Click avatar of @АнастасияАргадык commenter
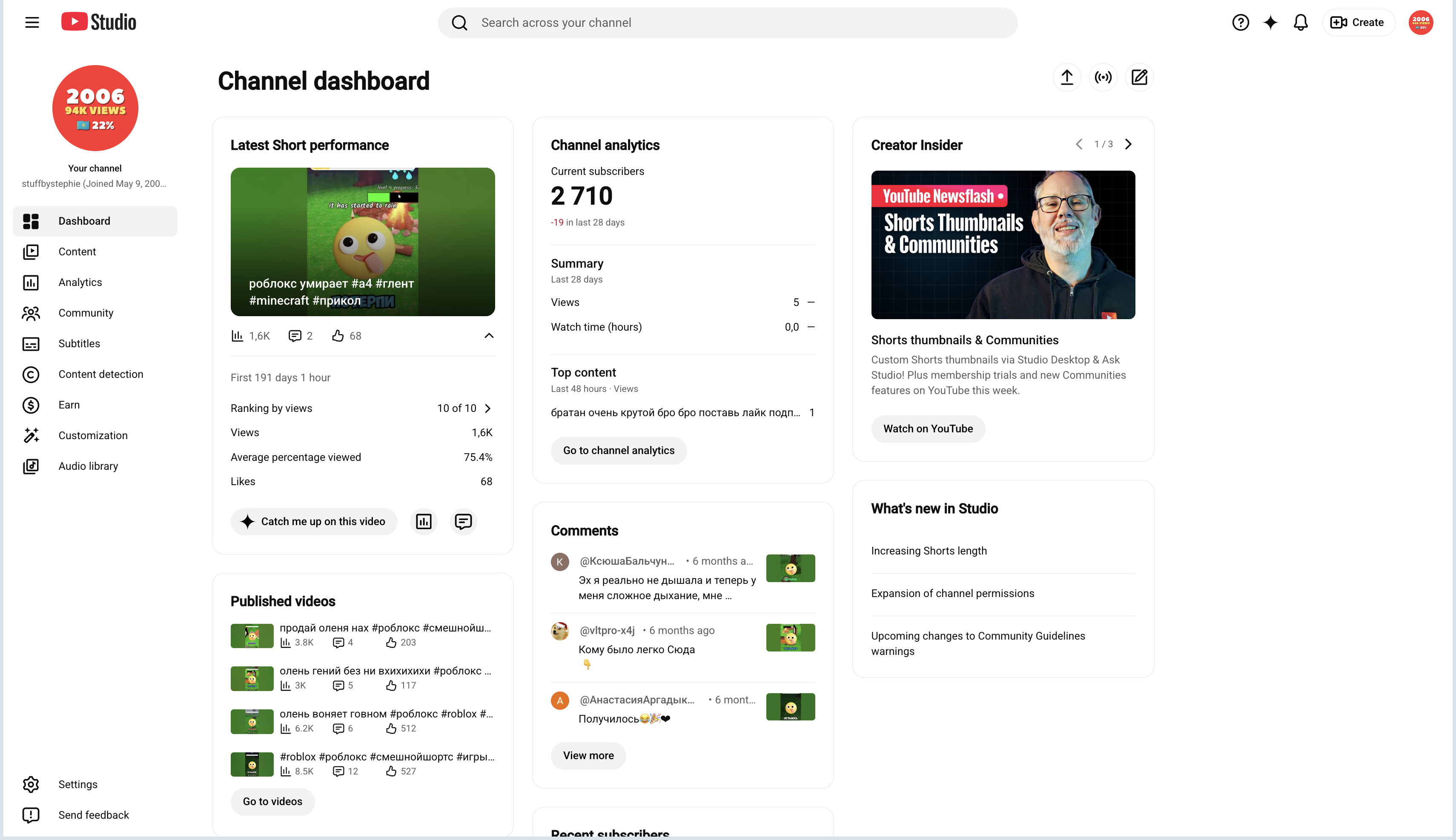 click(x=560, y=700)
